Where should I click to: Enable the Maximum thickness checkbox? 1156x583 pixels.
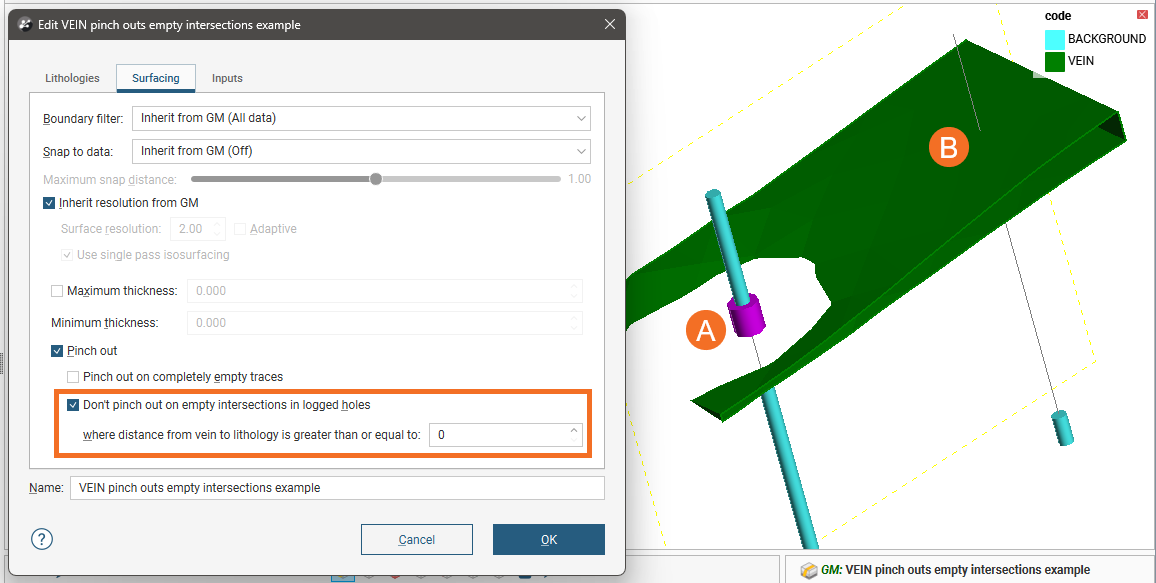57,291
